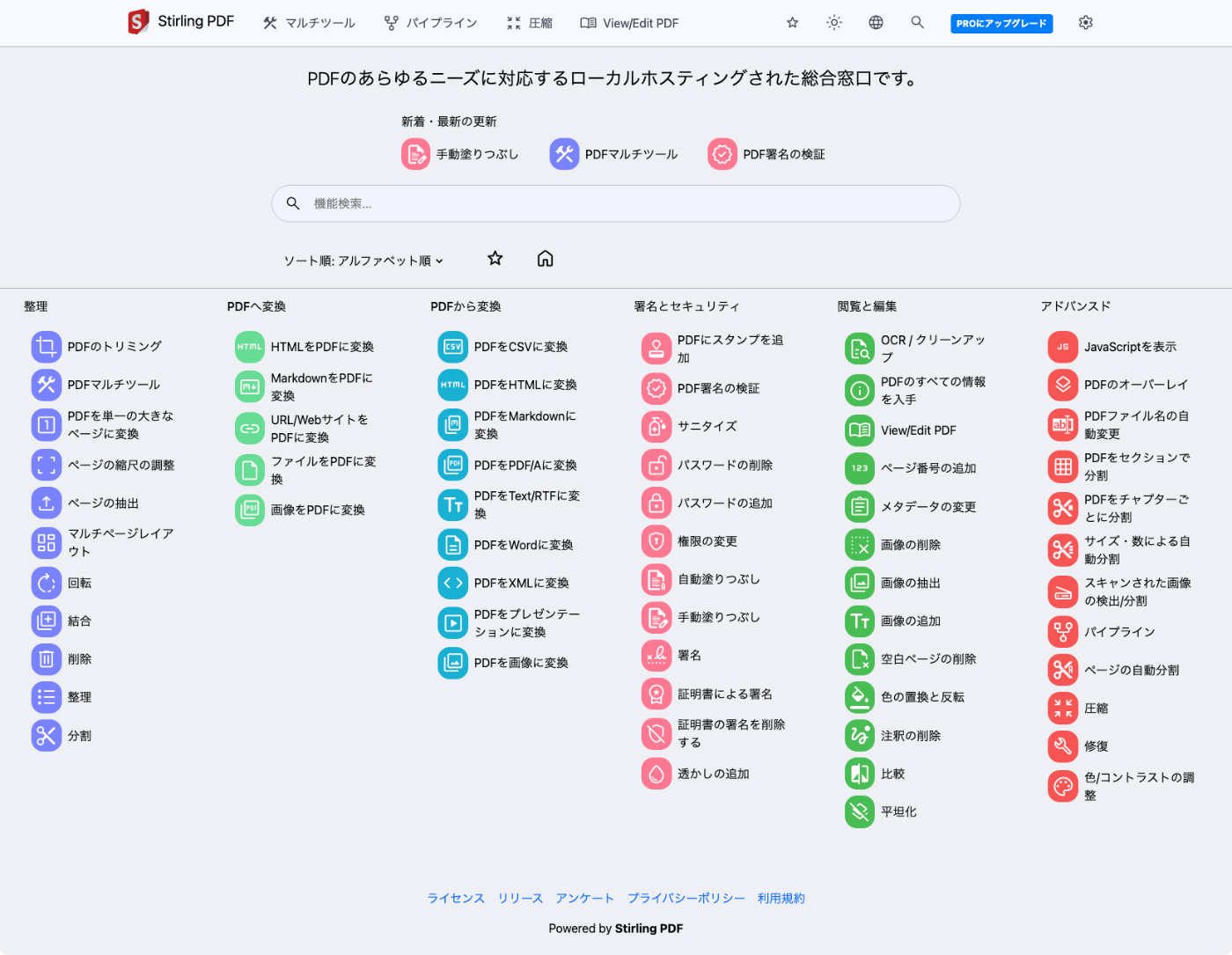Select ページの自動分割 tool
Screen dimensions: 1232x955
(x=1114, y=670)
